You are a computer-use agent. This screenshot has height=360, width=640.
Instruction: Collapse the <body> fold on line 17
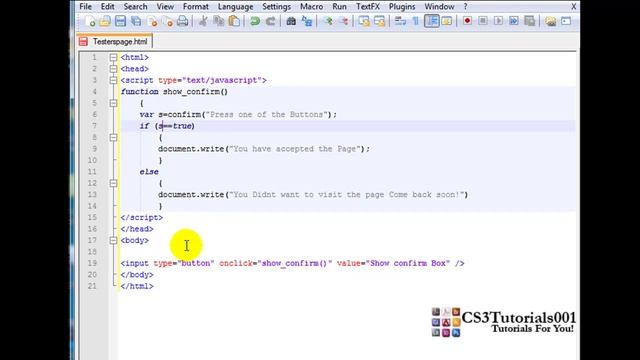click(113, 240)
